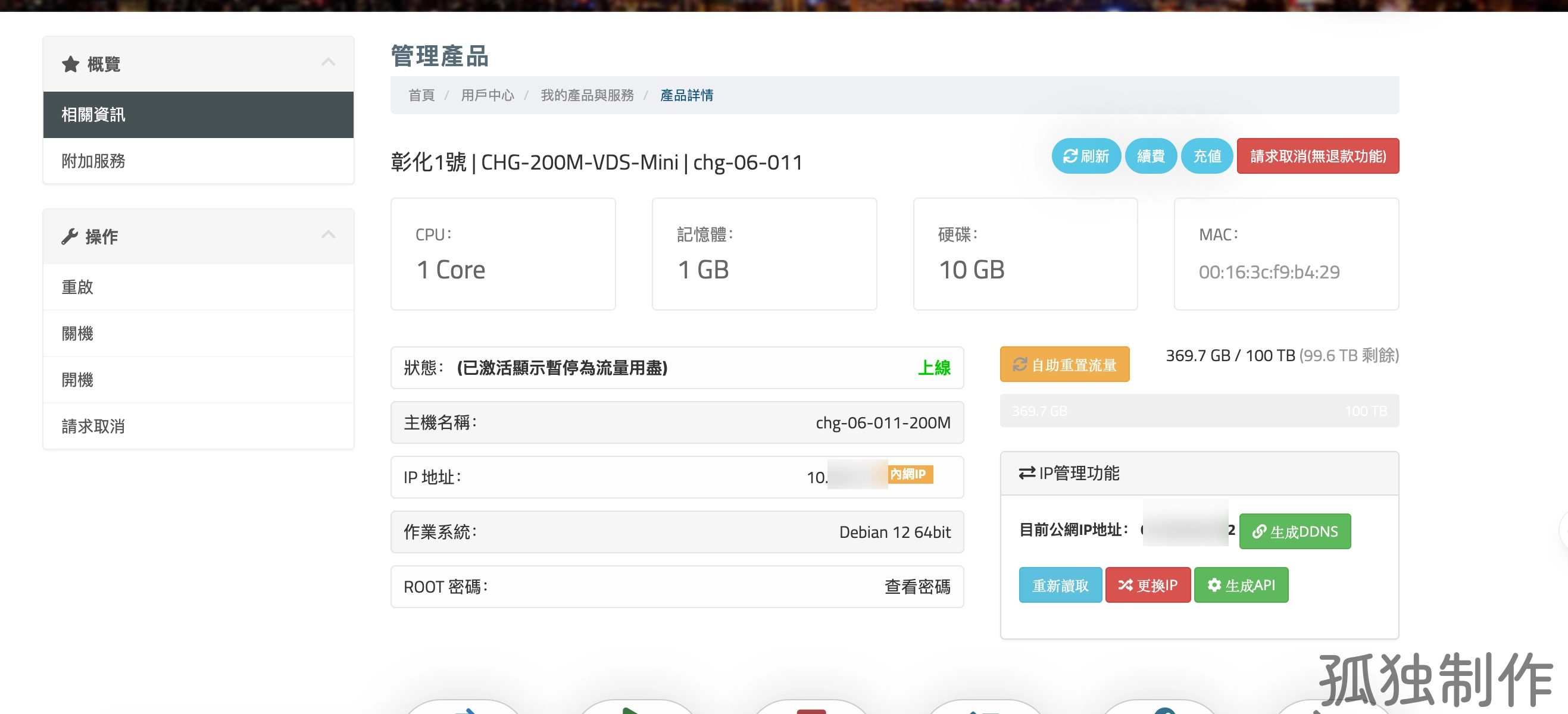This screenshot has width=1568, height=714.
Task: Click the 充值 top-up button
Action: pyautogui.click(x=1207, y=156)
